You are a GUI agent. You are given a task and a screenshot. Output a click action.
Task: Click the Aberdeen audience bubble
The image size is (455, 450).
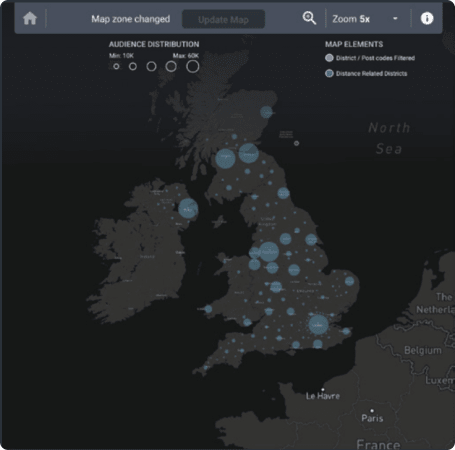point(266,112)
